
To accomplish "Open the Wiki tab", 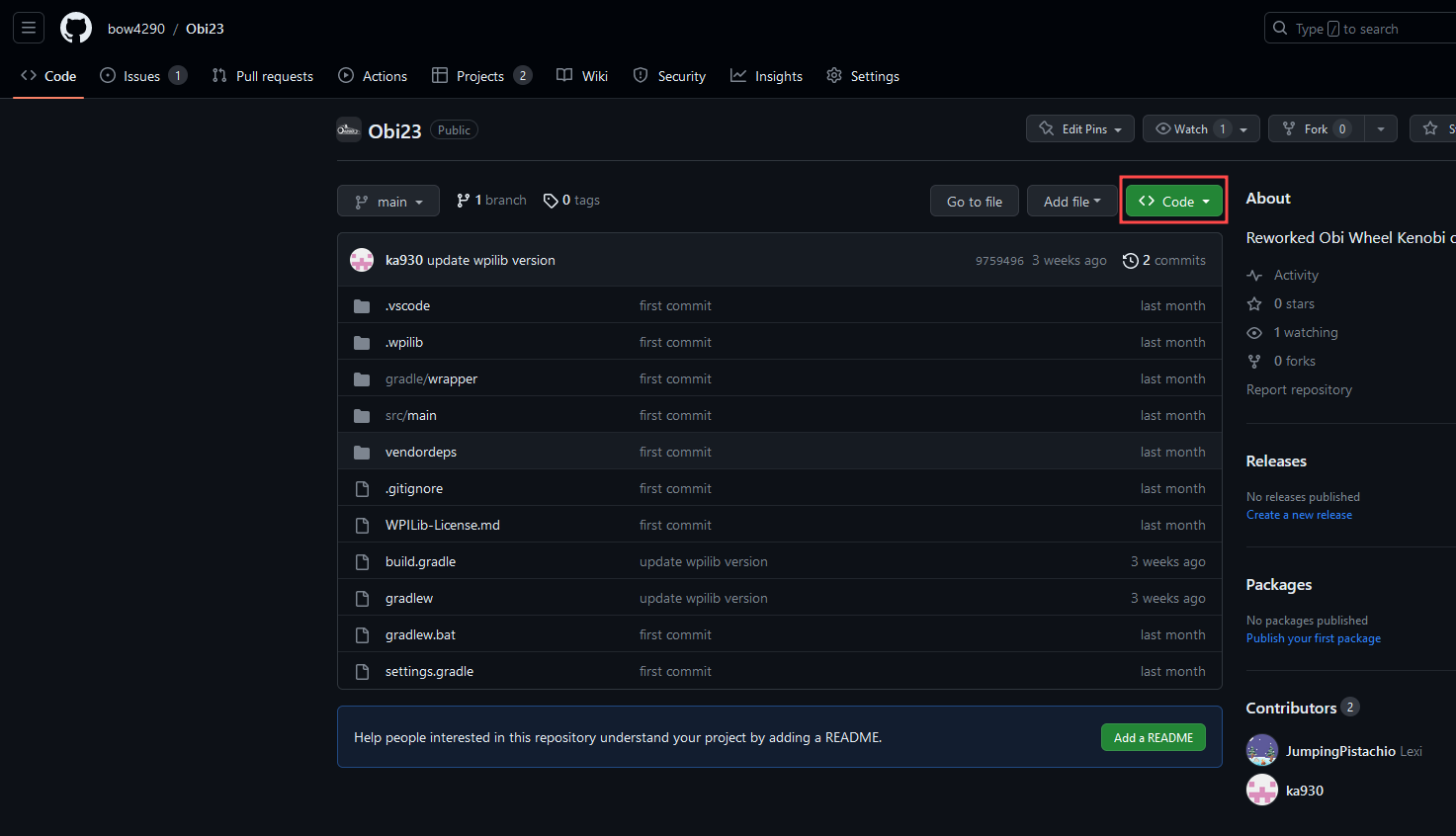I will pyautogui.click(x=582, y=76).
